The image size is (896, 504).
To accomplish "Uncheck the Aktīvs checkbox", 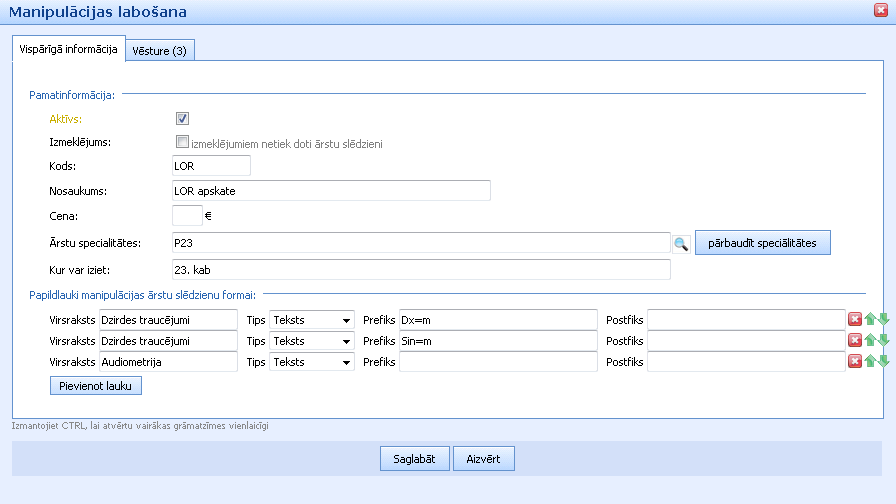I will tap(182, 118).
